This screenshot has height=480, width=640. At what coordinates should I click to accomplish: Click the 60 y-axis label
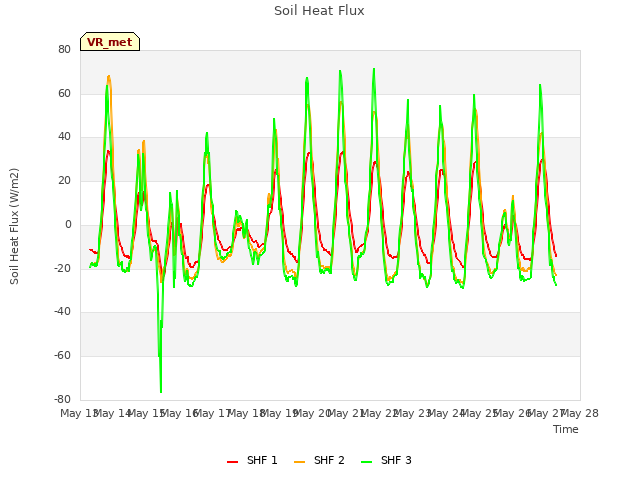[x=64, y=93]
